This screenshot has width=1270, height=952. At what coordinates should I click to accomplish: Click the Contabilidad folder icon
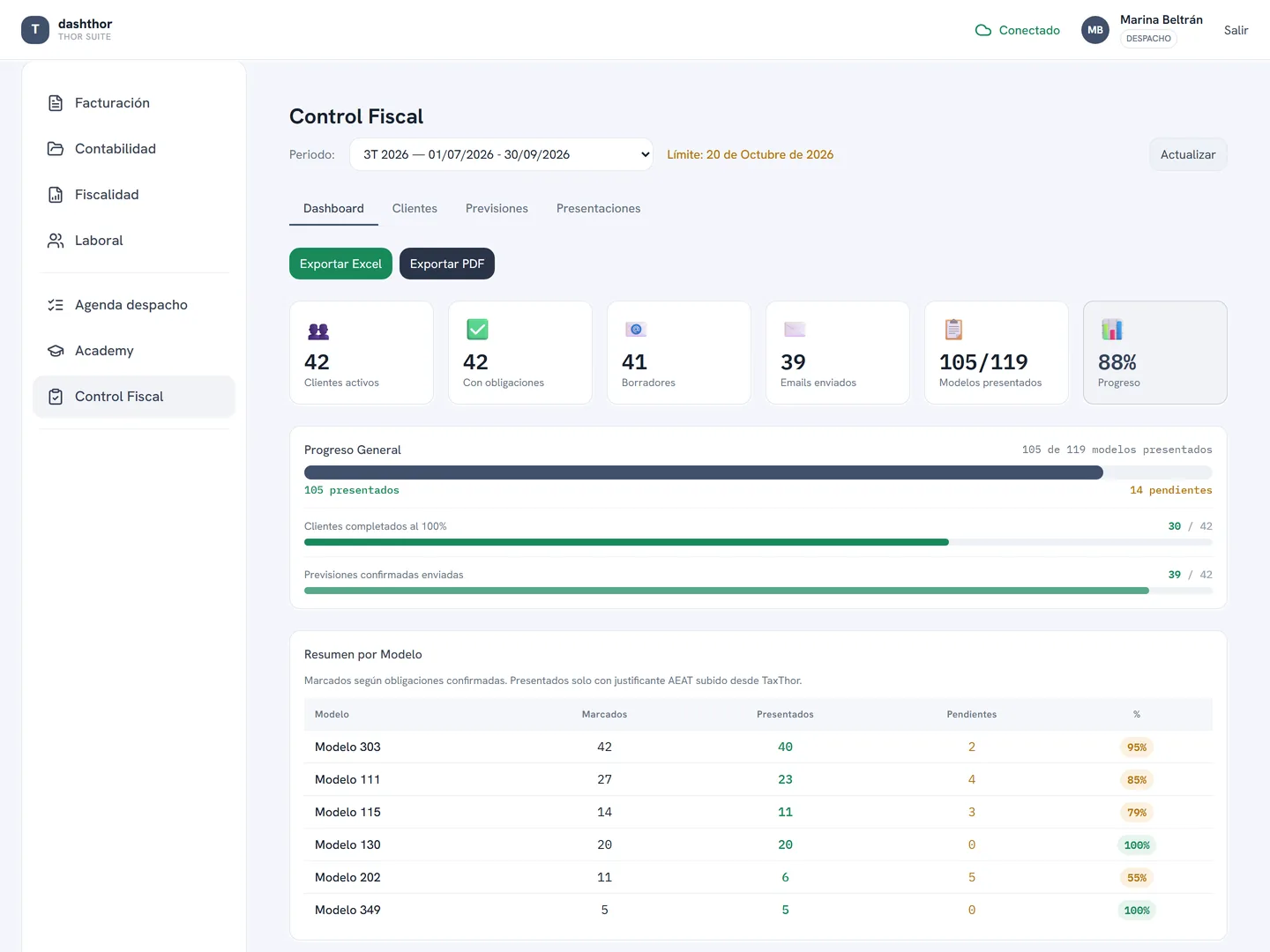pos(56,149)
